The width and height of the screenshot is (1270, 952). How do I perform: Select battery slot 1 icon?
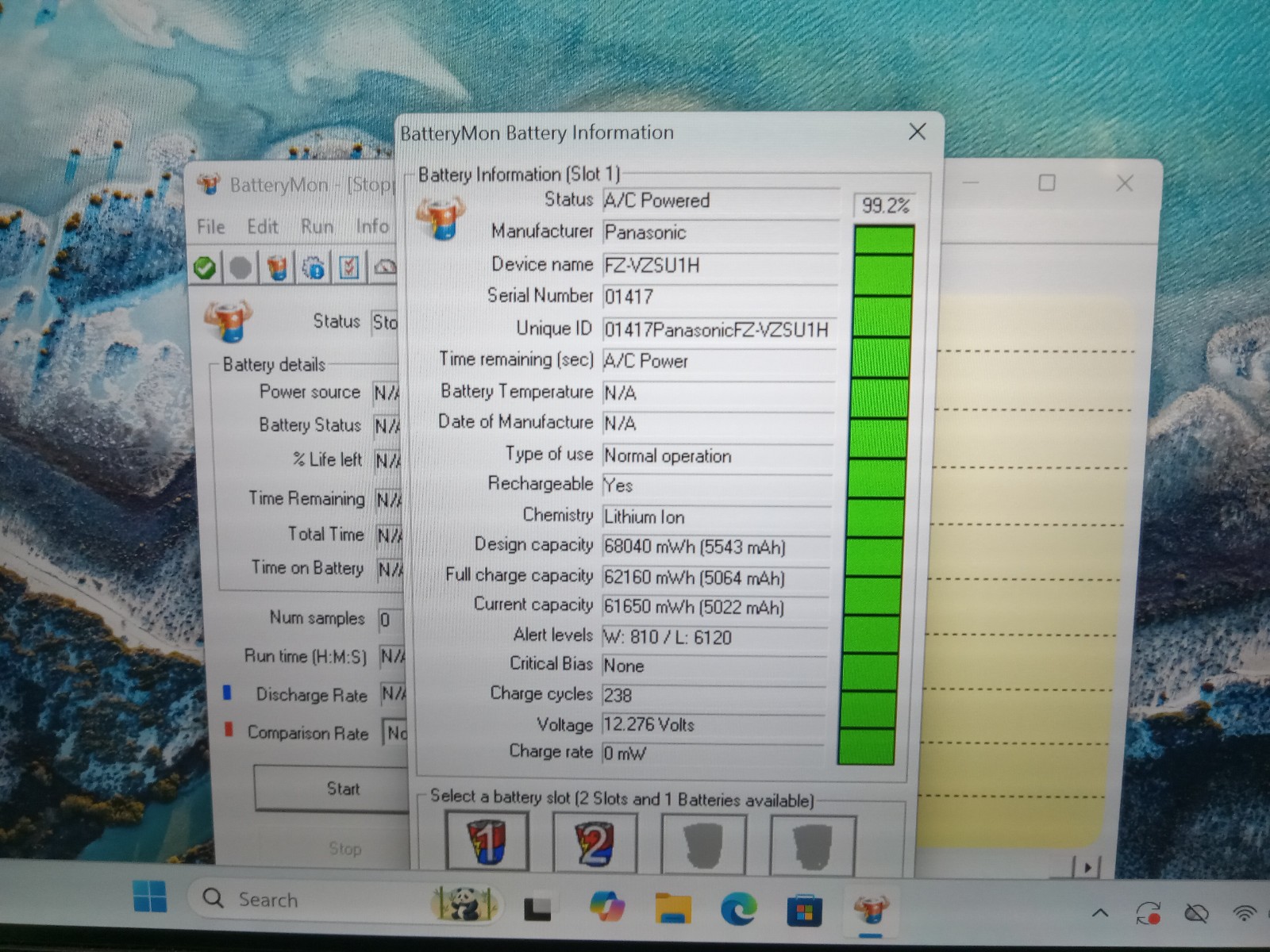[x=487, y=843]
